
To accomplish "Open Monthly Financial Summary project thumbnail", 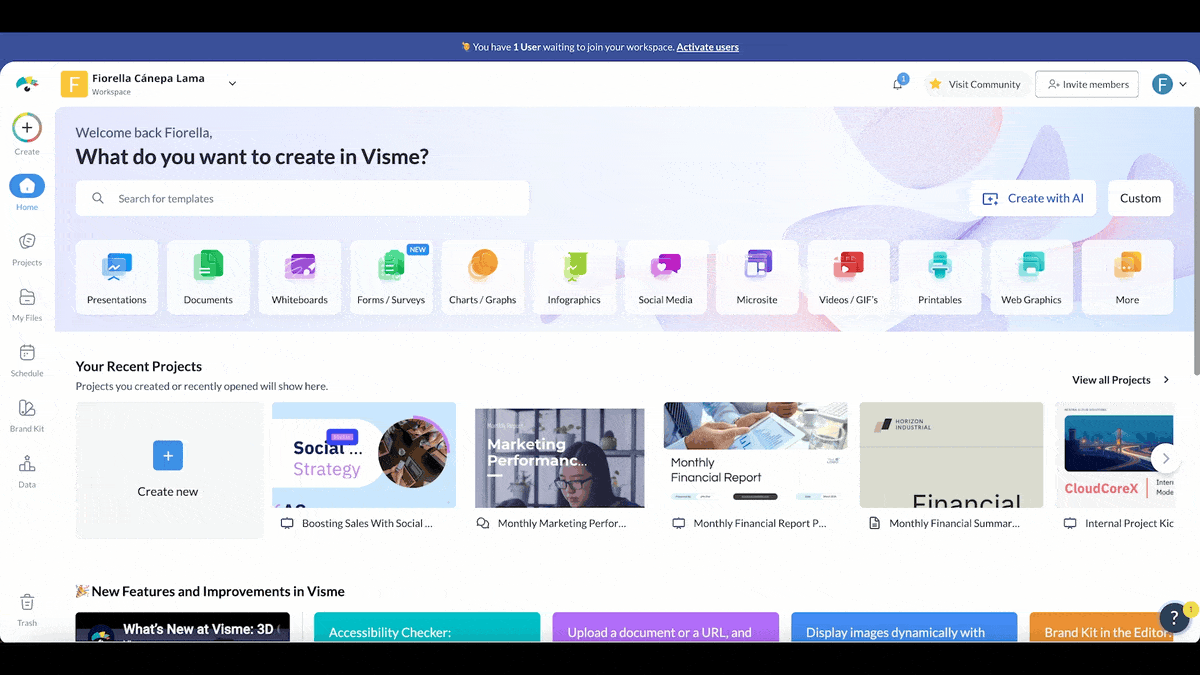I will coord(951,455).
